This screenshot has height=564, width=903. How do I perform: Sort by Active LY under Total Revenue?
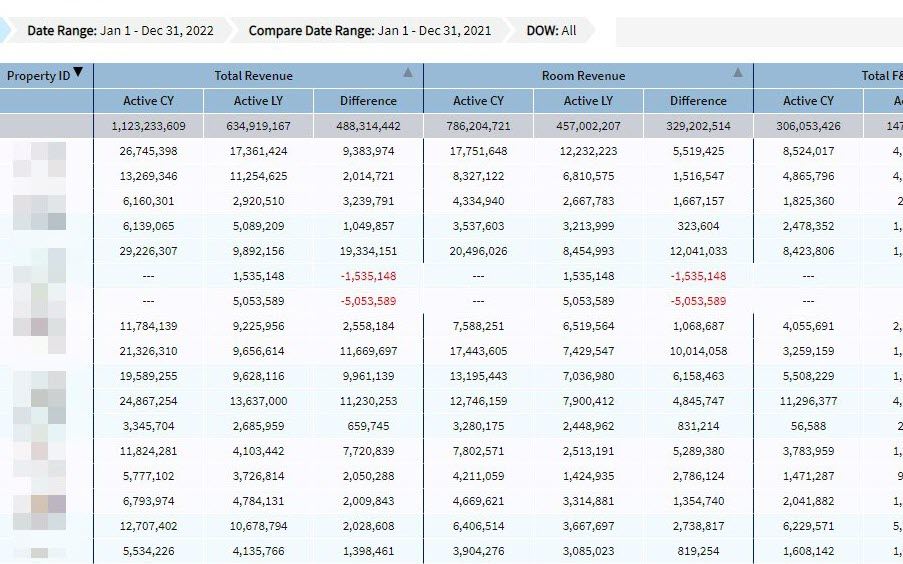coord(258,101)
